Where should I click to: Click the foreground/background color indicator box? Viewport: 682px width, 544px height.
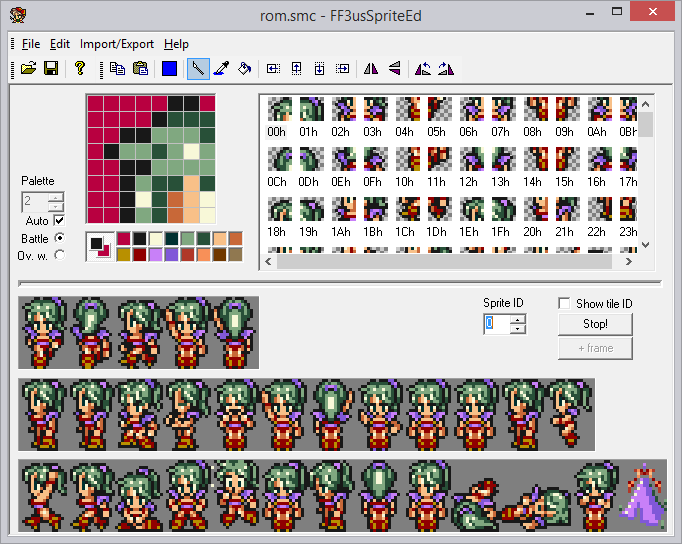coord(100,247)
